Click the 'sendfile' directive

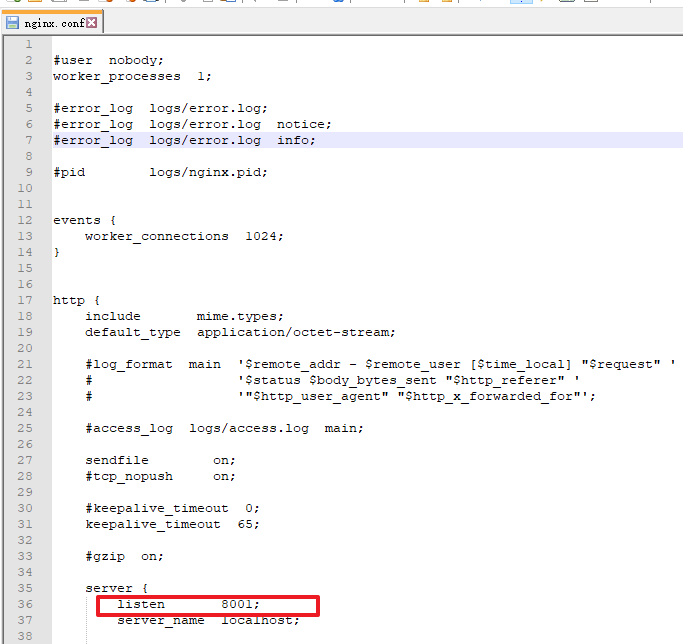(117, 460)
